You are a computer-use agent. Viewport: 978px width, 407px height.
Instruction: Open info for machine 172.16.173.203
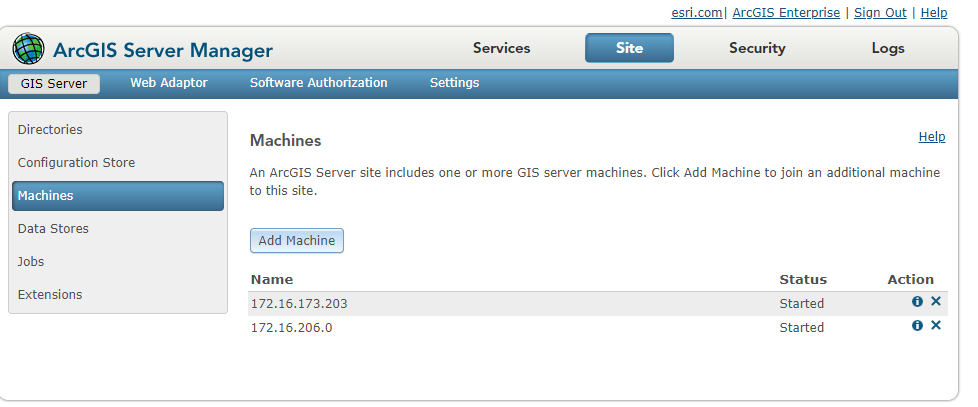point(917,302)
